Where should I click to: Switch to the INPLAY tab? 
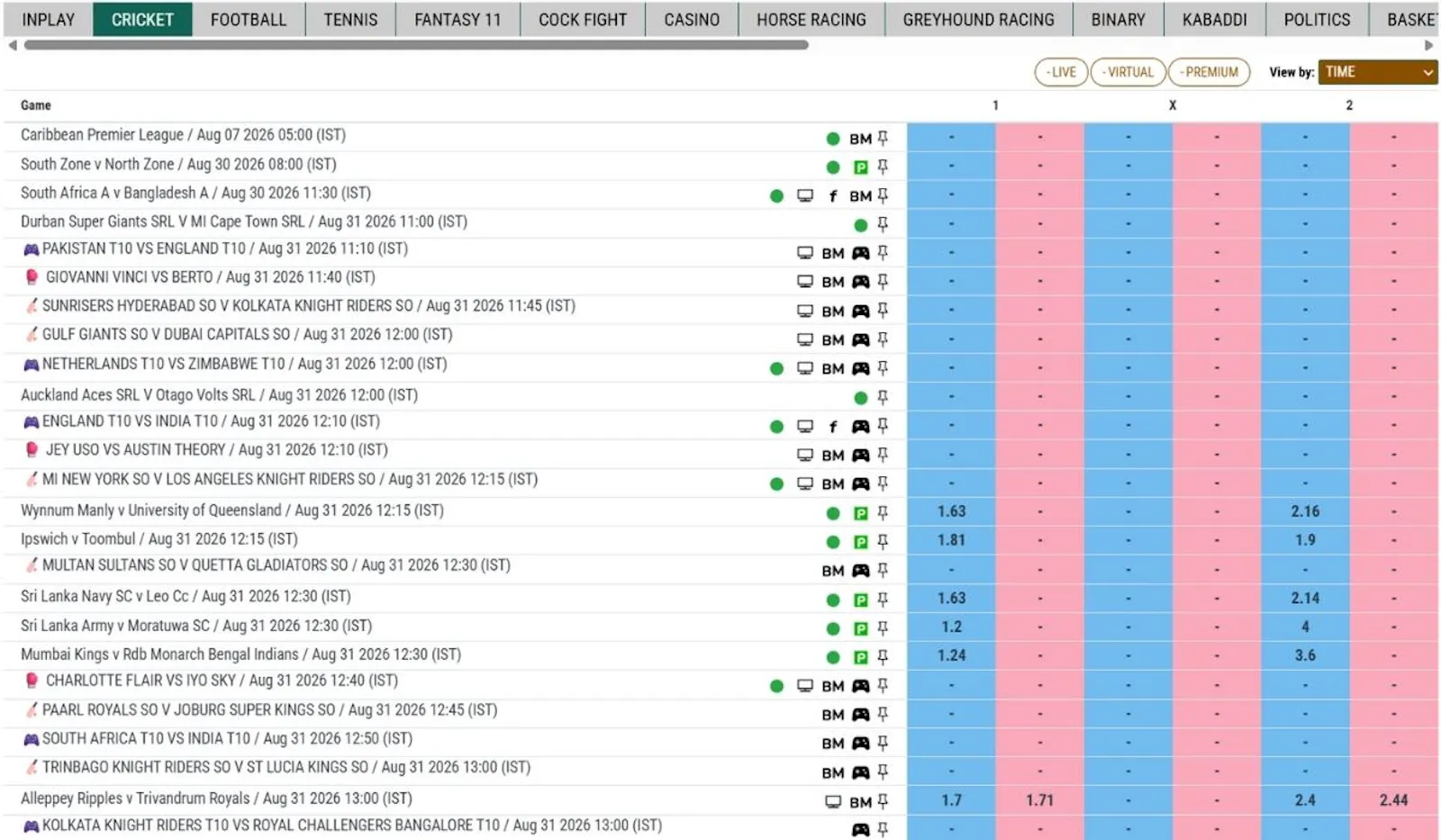pos(48,19)
